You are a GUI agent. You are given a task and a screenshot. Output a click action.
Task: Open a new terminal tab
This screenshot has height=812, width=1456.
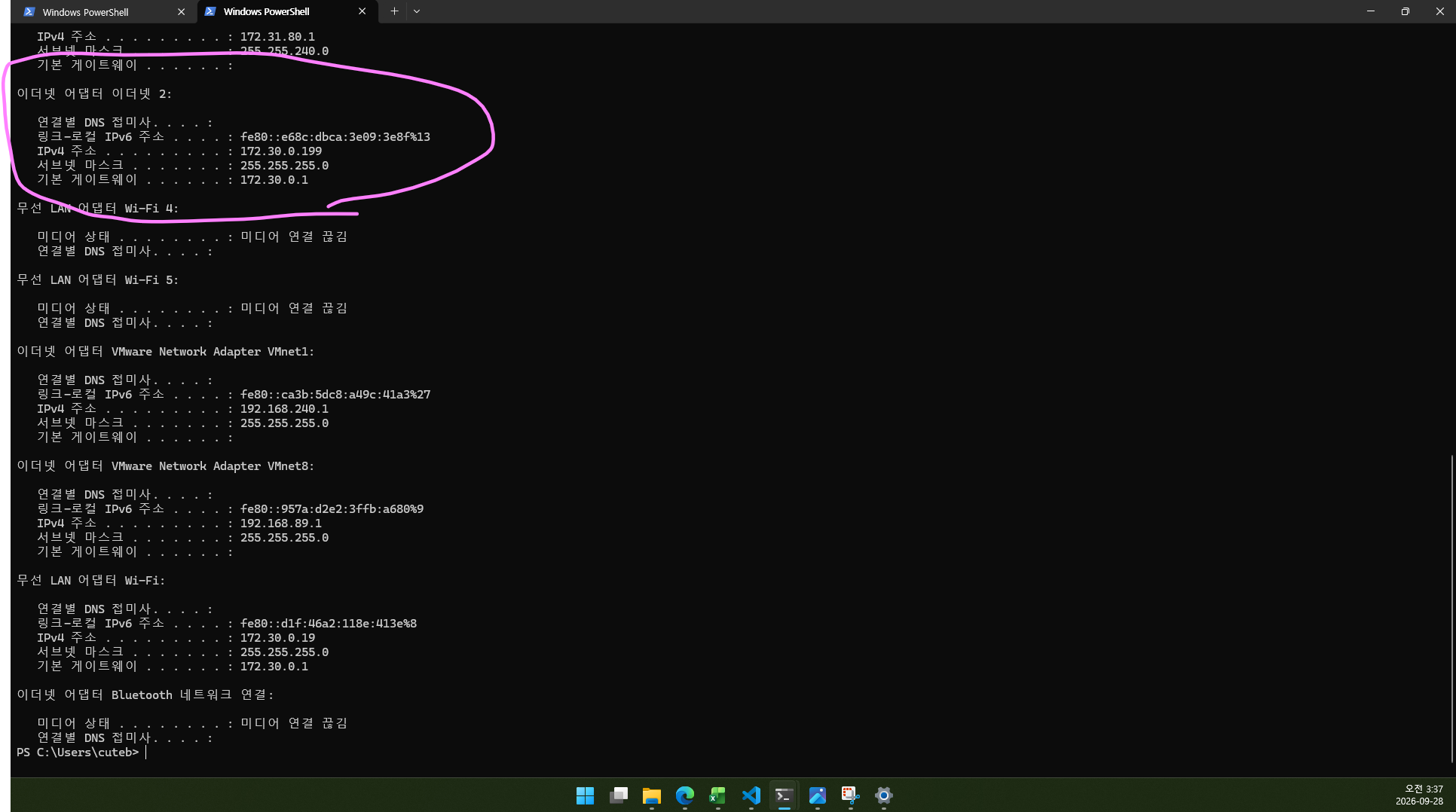(x=394, y=11)
